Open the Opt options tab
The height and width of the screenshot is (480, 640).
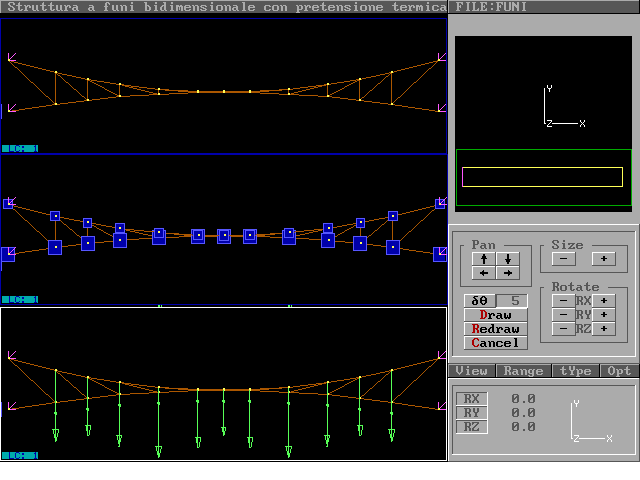(619, 371)
